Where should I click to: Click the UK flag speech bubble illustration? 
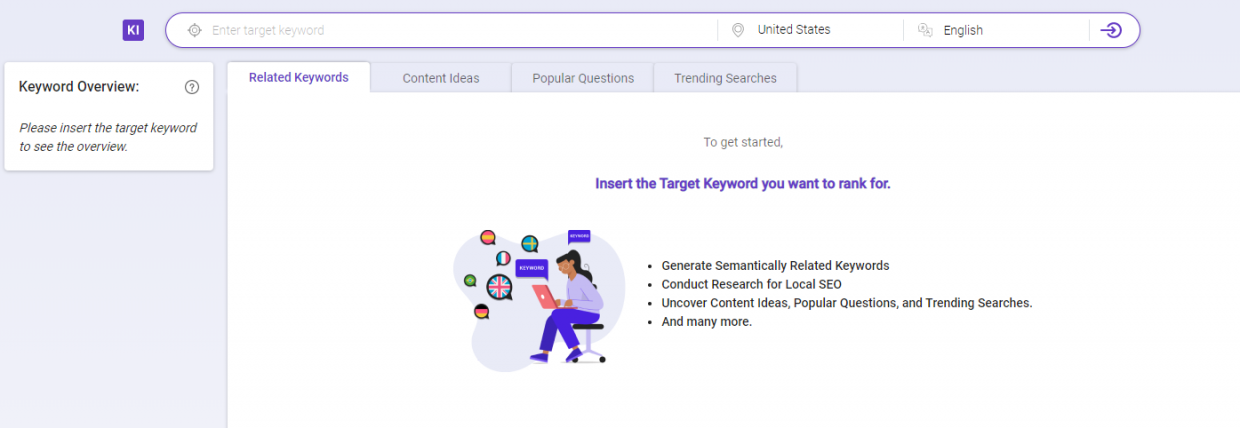(499, 287)
